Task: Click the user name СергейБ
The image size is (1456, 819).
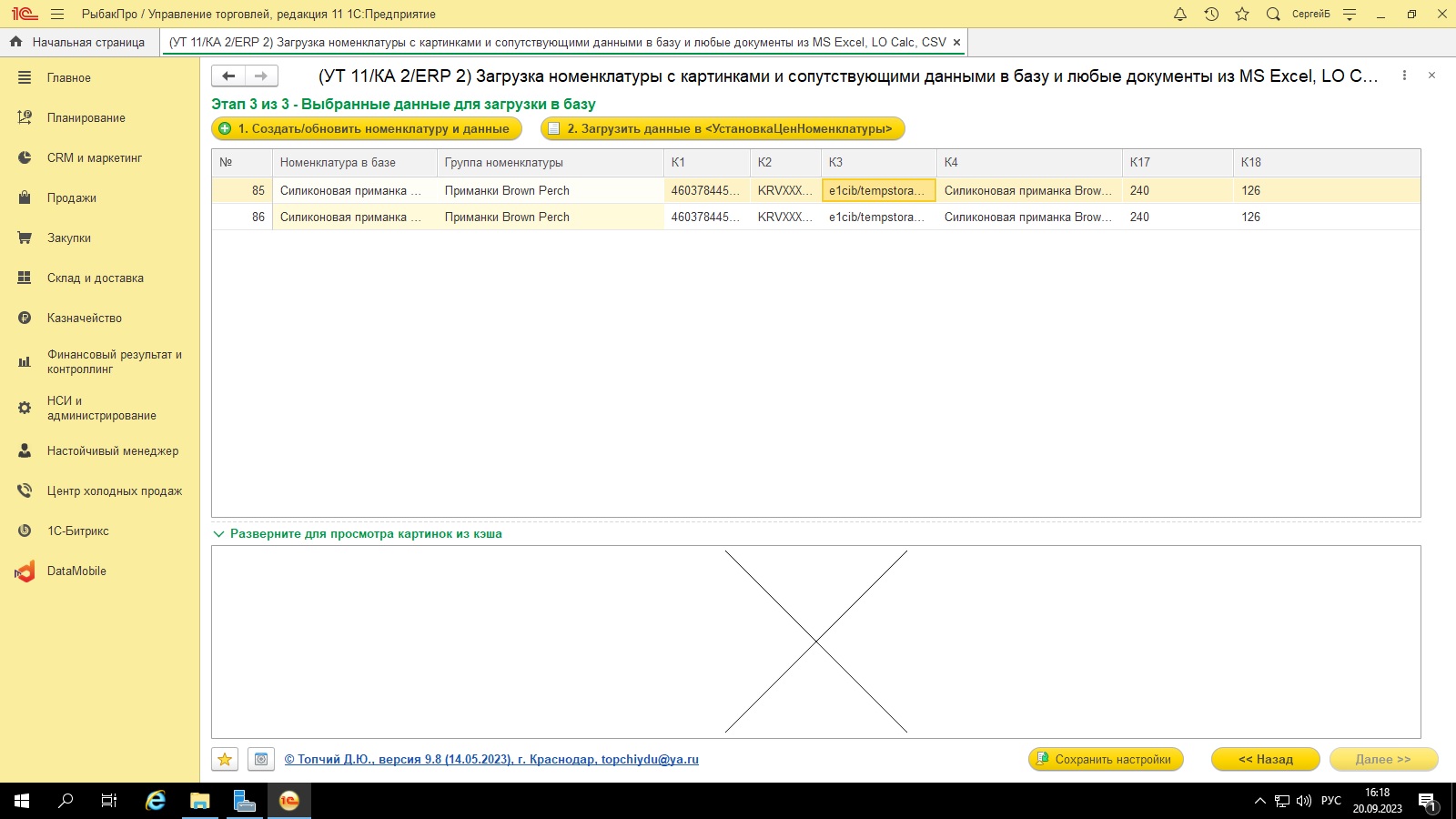Action: pos(1310,14)
